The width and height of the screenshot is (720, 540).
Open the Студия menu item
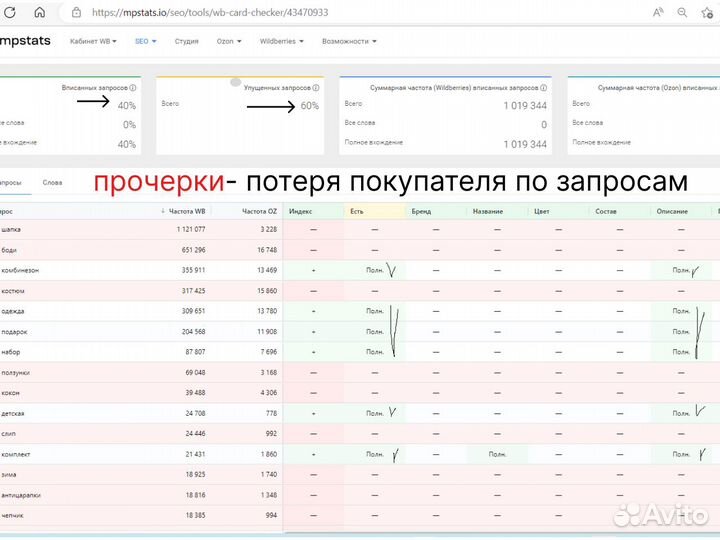pyautogui.click(x=186, y=41)
